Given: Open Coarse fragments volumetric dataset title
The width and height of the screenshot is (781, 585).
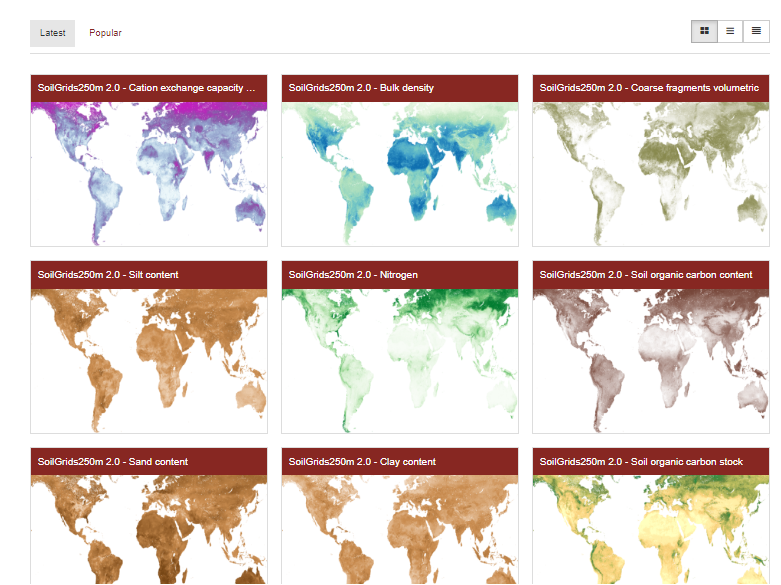Looking at the screenshot, I should pyautogui.click(x=649, y=88).
